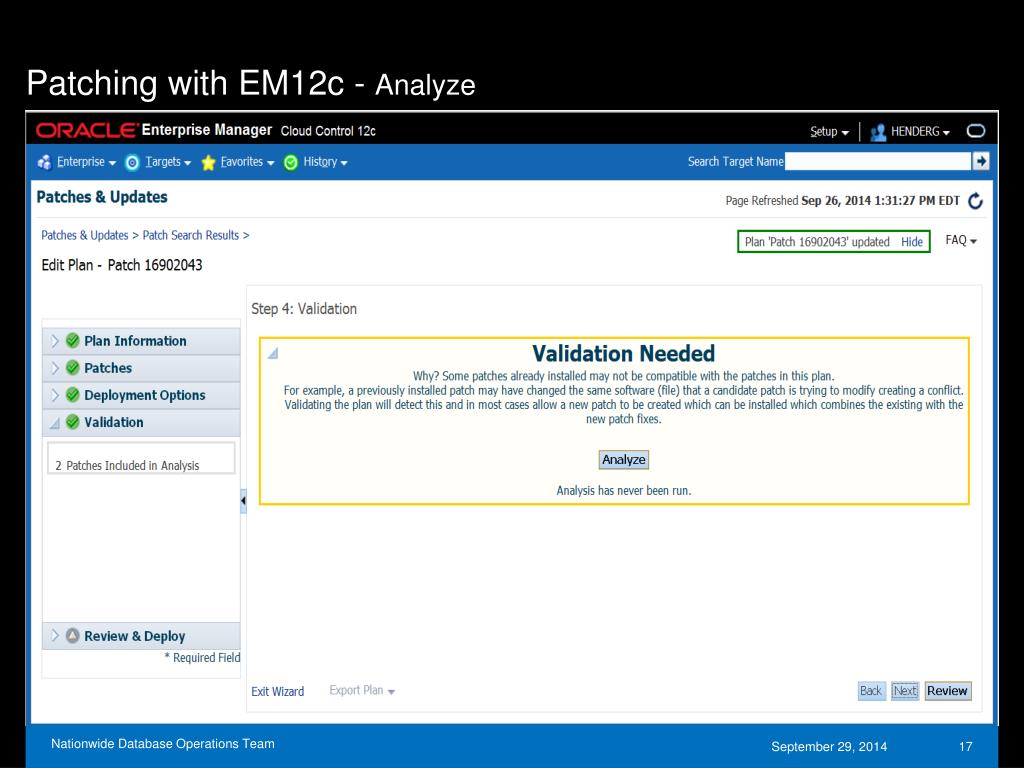
Task: Click the HENDERG user icon
Action: coord(878,132)
